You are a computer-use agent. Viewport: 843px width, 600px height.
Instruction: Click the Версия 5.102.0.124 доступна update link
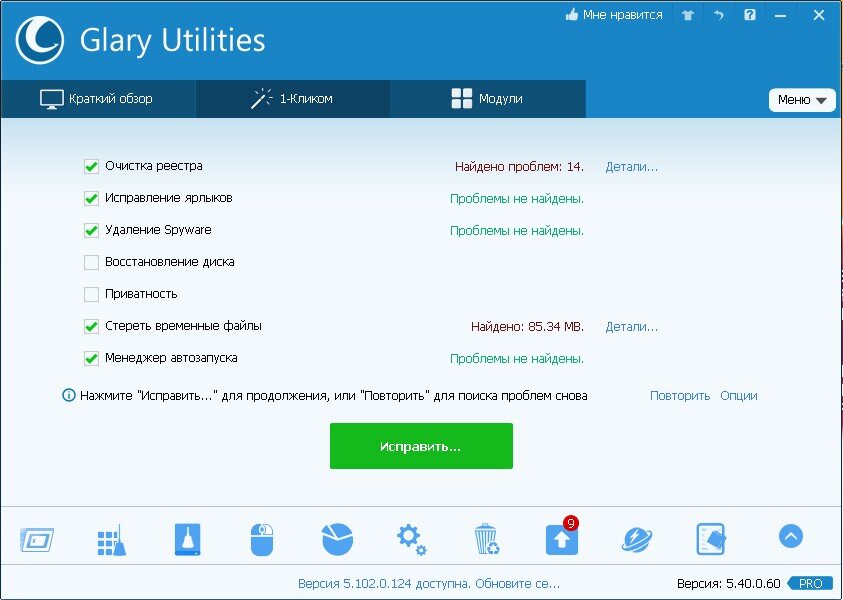coord(429,584)
